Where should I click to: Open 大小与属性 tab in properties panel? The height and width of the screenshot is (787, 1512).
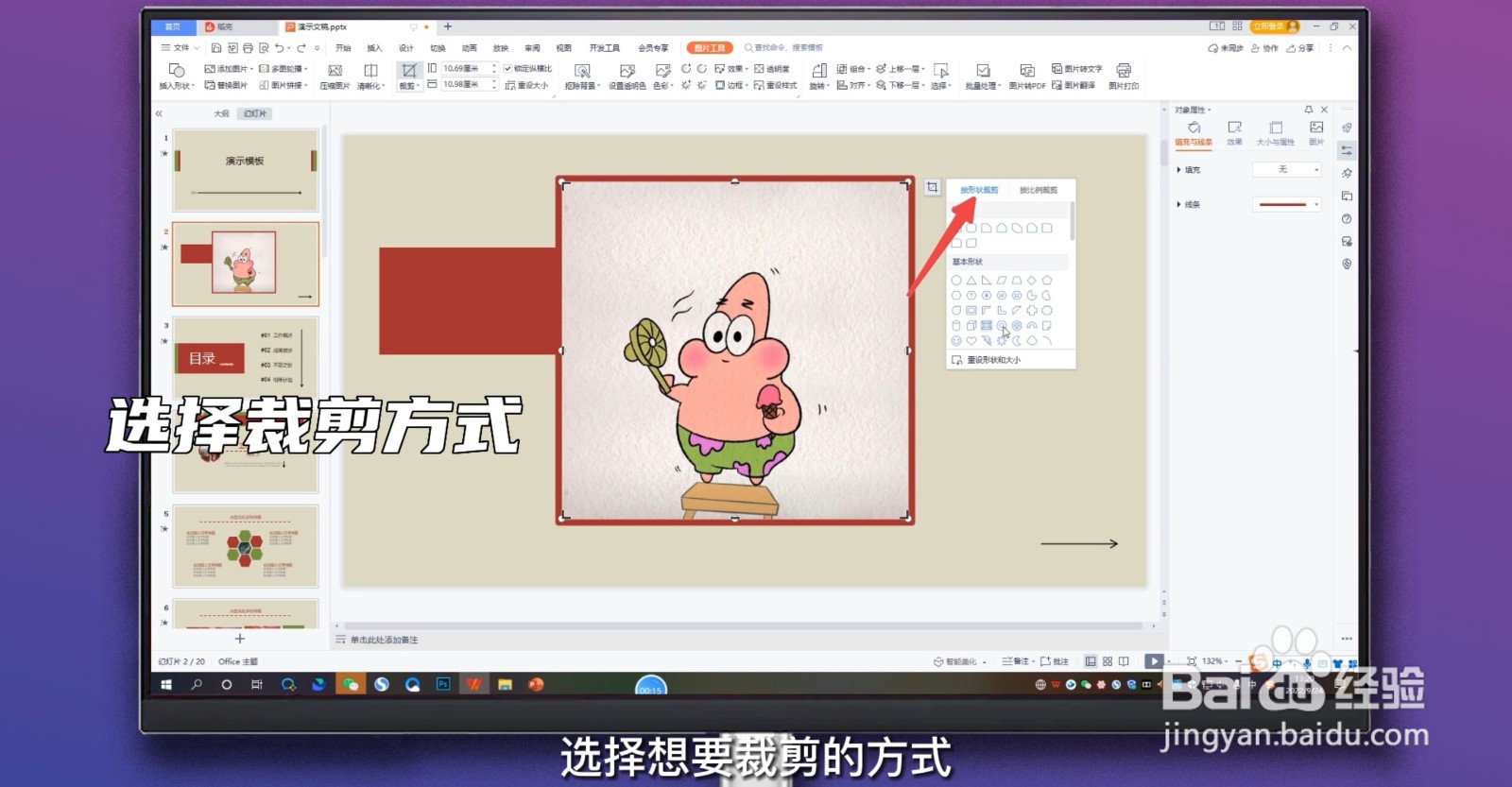[x=1276, y=133]
